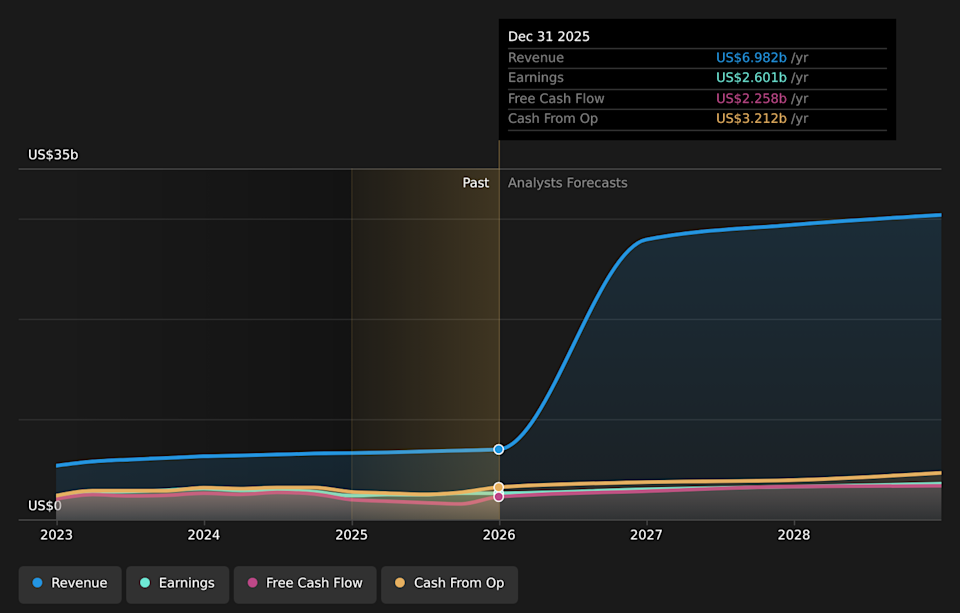Select the pink Free Cash Flow marker at 2026
This screenshot has height=613, width=960.
pos(499,496)
